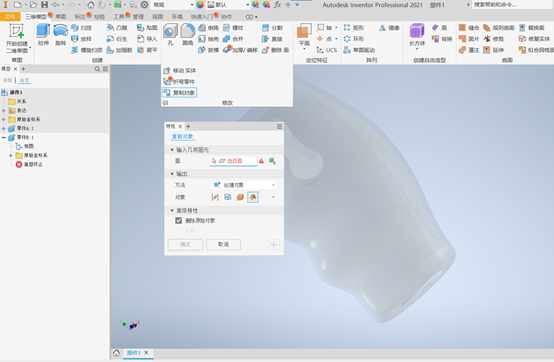Open the 方法 创建对象 dropdown
The width and height of the screenshot is (554, 362).
point(244,185)
